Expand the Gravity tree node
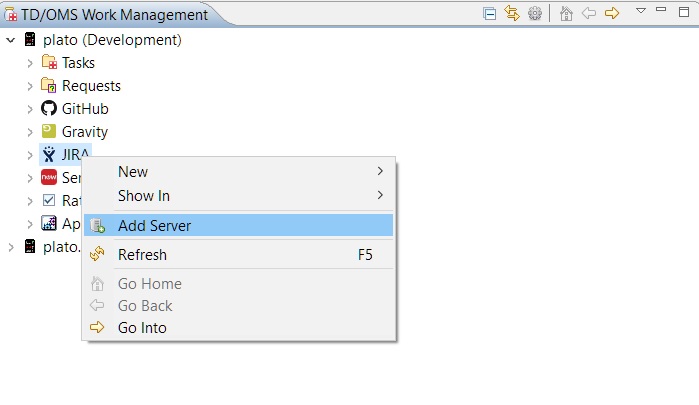This screenshot has height=405, width=699. (30, 132)
